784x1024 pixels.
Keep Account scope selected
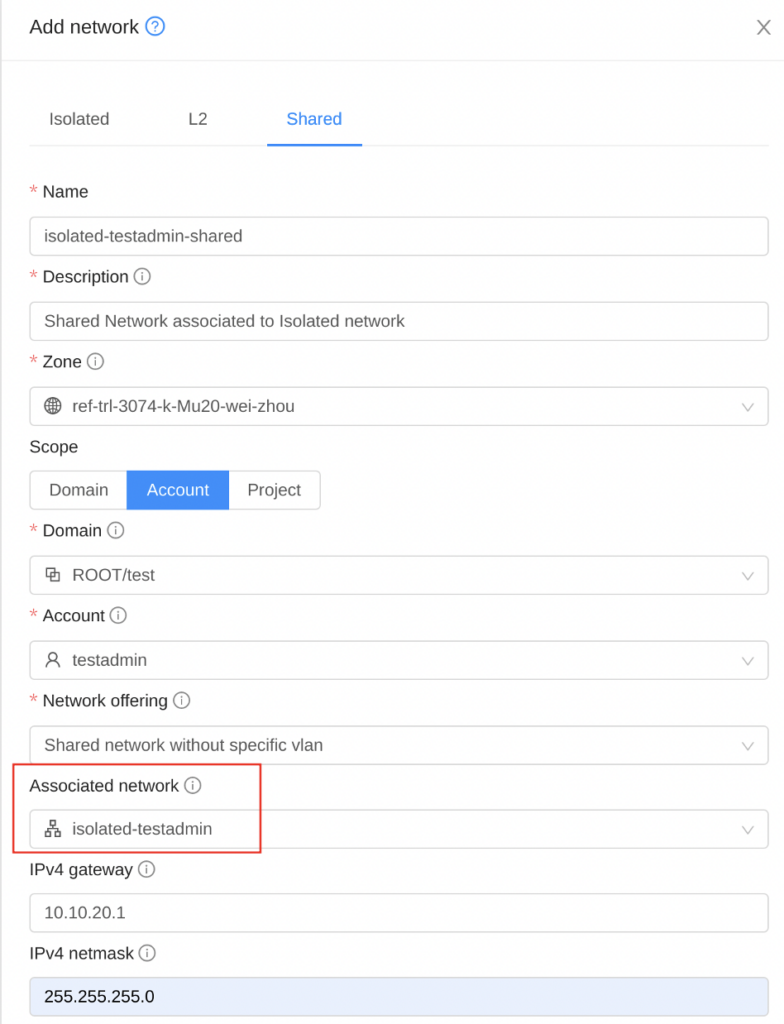pyautogui.click(x=177, y=490)
